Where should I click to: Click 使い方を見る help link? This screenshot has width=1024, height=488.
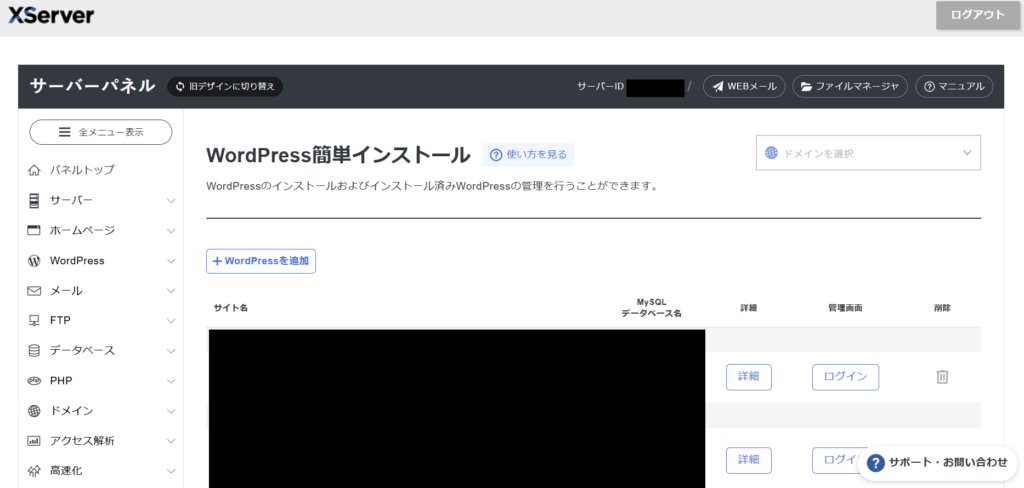[528, 155]
